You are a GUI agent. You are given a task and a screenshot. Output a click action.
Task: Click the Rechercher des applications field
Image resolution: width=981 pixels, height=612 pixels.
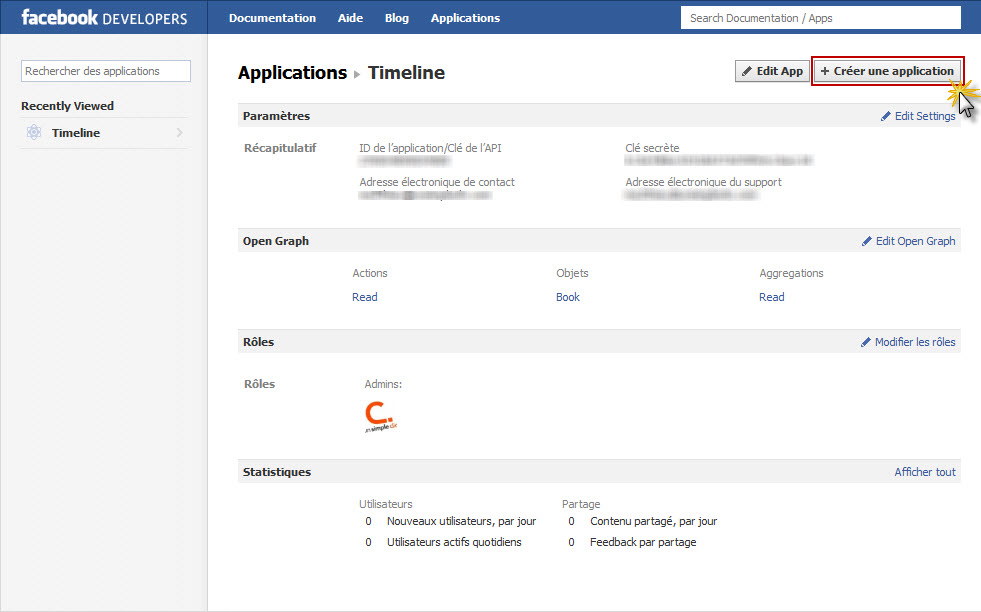coord(106,71)
